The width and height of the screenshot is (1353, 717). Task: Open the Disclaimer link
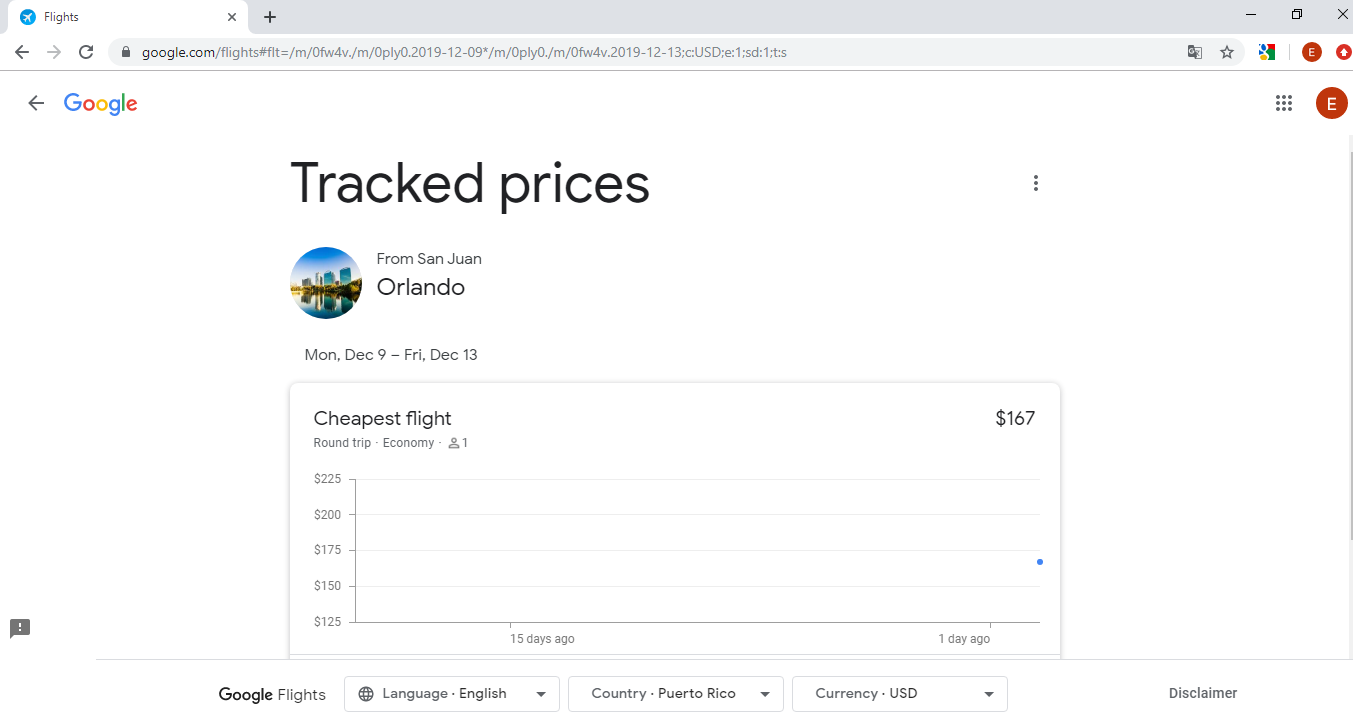pos(1203,693)
